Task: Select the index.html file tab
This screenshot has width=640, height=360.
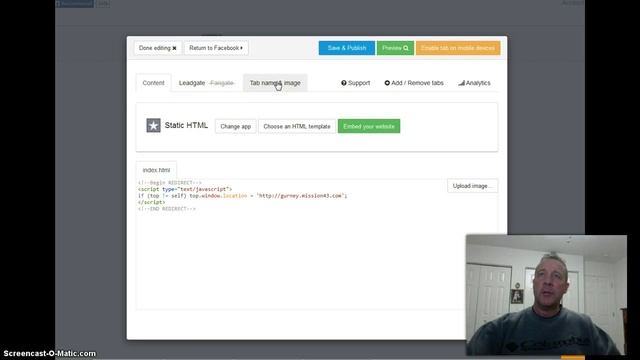Action: click(x=156, y=170)
